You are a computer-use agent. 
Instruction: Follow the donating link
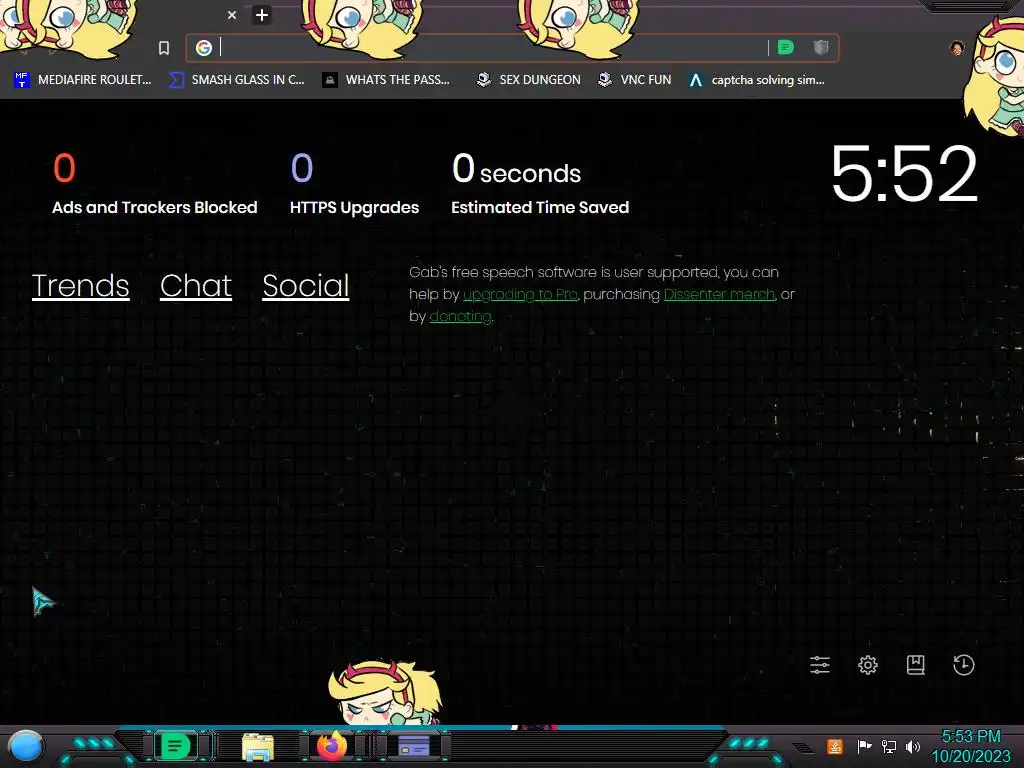460,317
